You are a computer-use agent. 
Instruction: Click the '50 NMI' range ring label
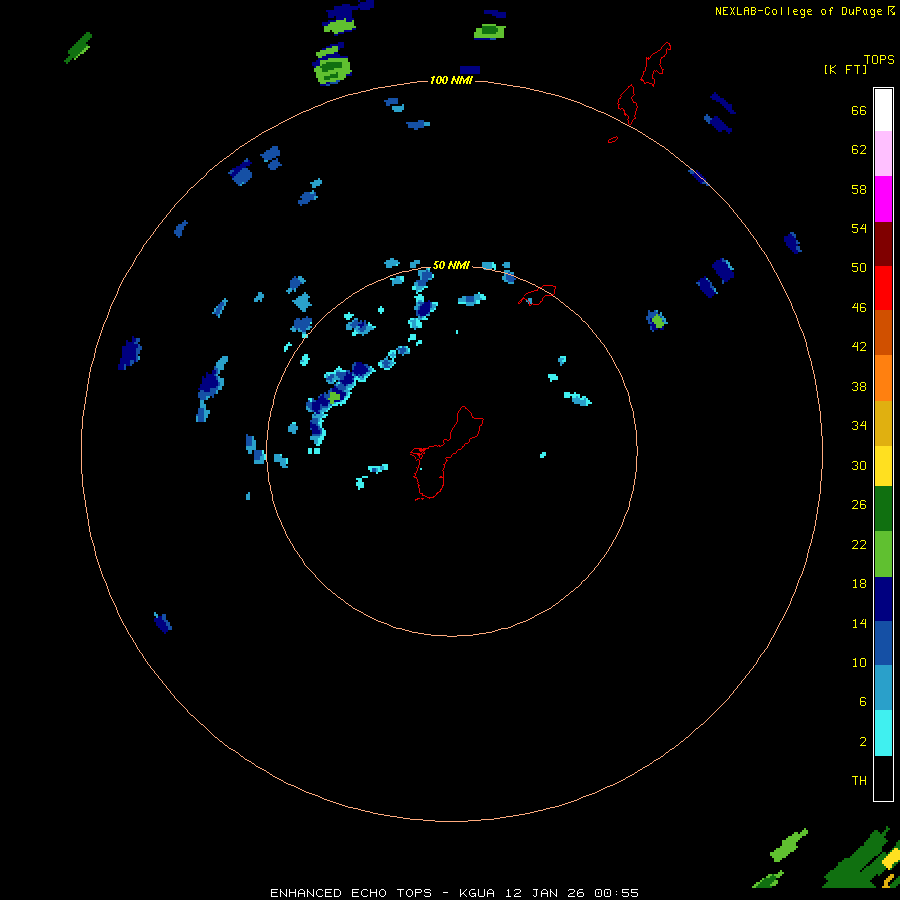[x=451, y=265]
